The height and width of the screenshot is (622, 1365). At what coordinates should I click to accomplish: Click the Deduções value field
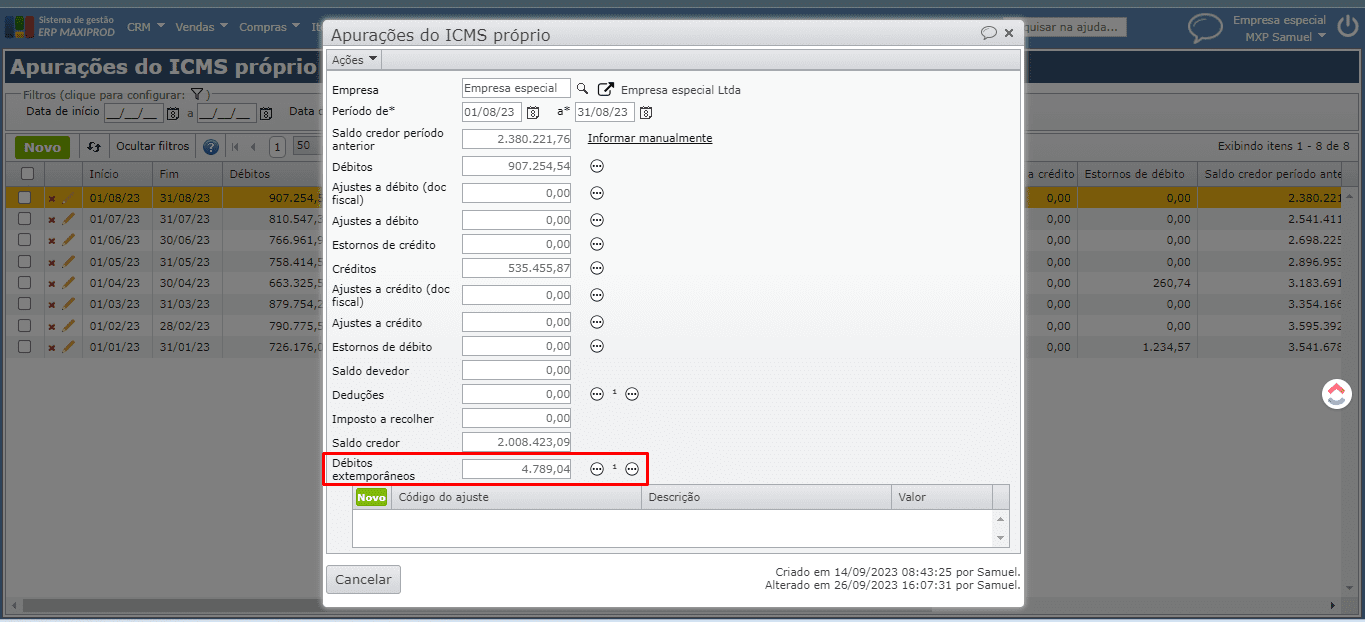[516, 394]
